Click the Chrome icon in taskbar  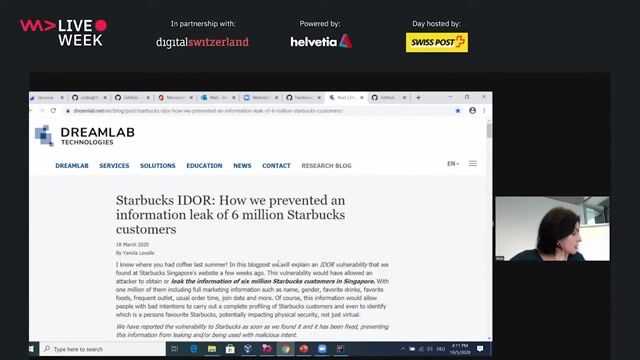click(x=285, y=349)
